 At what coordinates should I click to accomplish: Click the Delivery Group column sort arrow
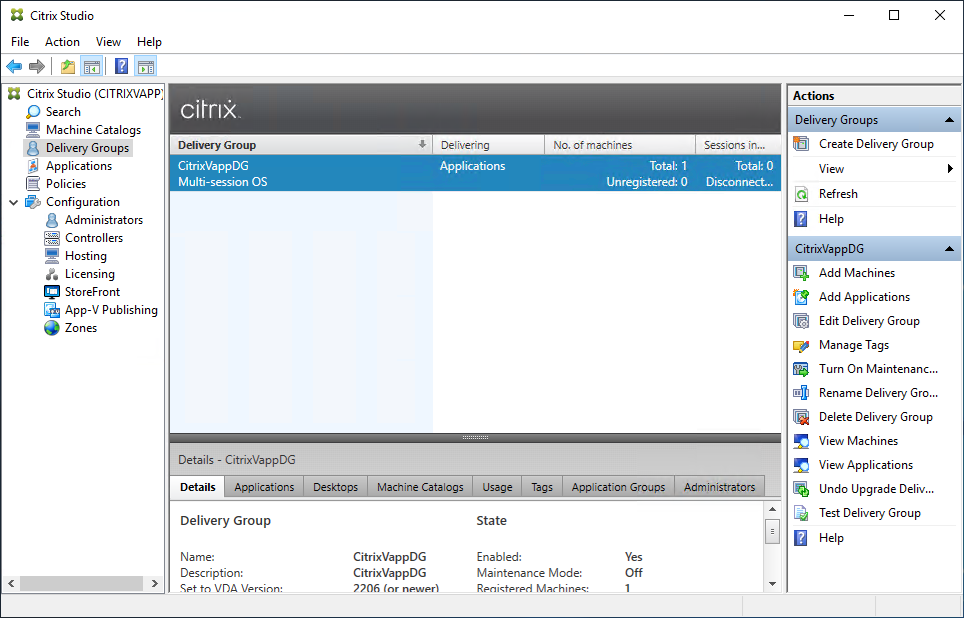coord(422,145)
